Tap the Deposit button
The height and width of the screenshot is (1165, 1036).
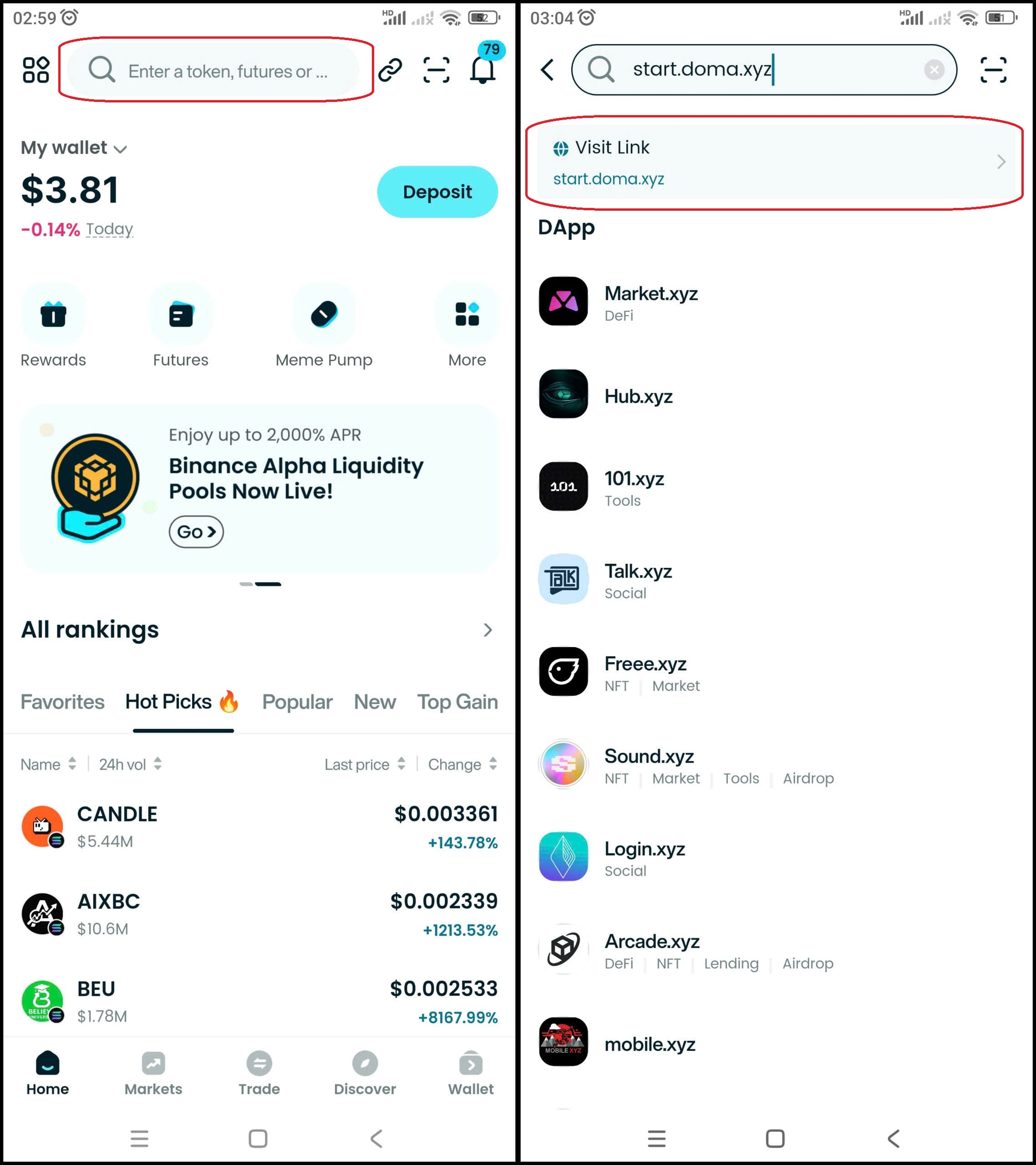437,192
